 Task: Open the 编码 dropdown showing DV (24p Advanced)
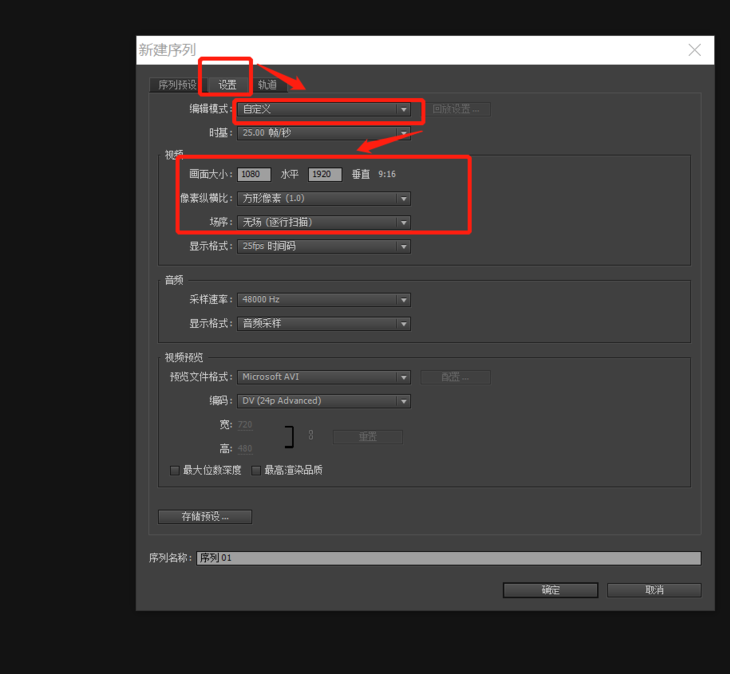point(324,401)
